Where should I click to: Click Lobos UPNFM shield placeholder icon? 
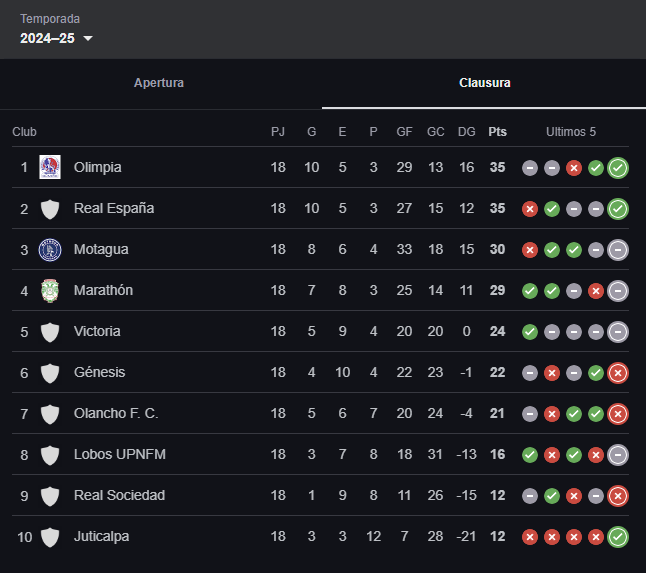49,454
